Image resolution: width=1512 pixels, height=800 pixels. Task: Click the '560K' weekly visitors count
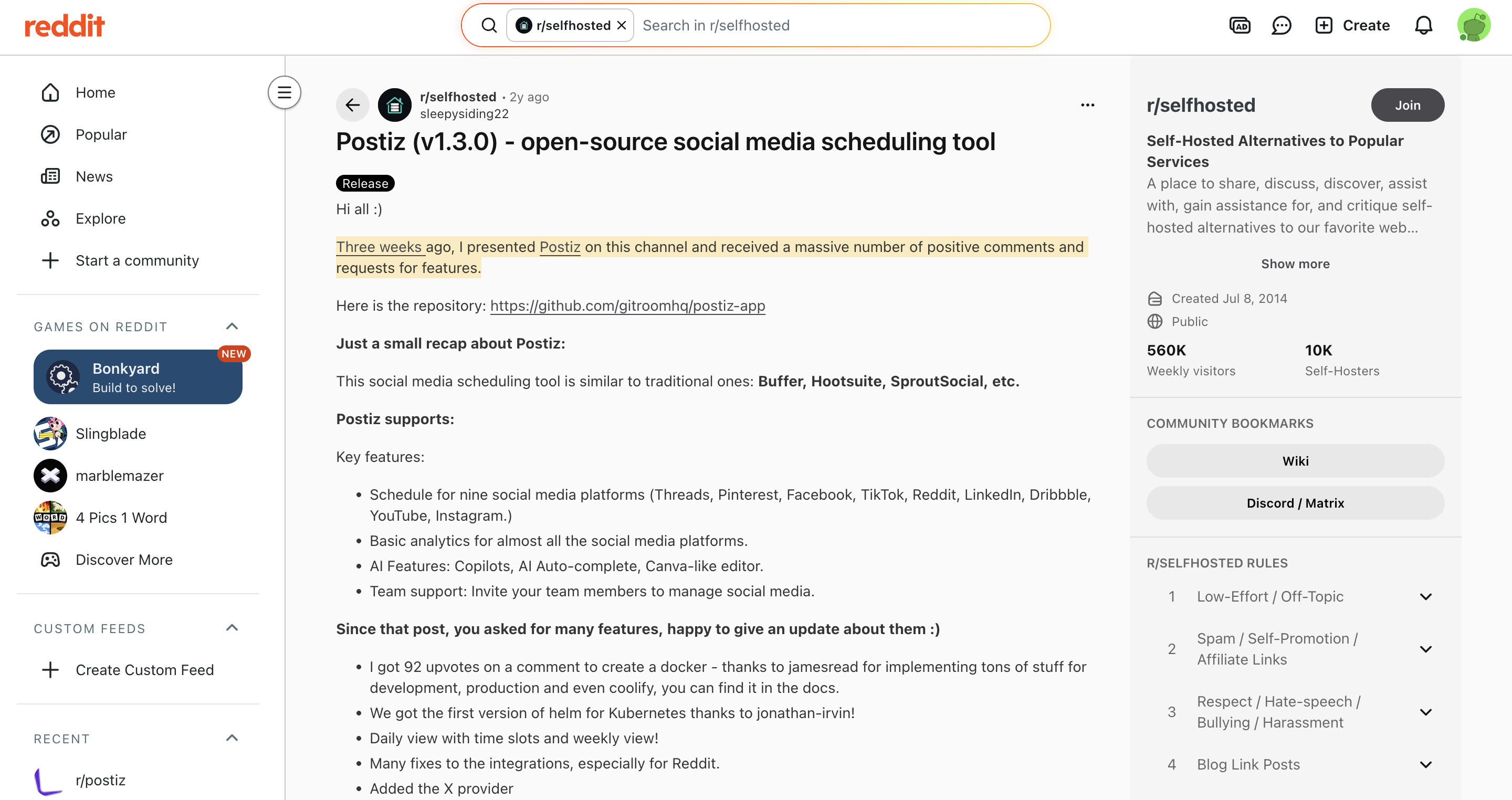pos(1166,351)
